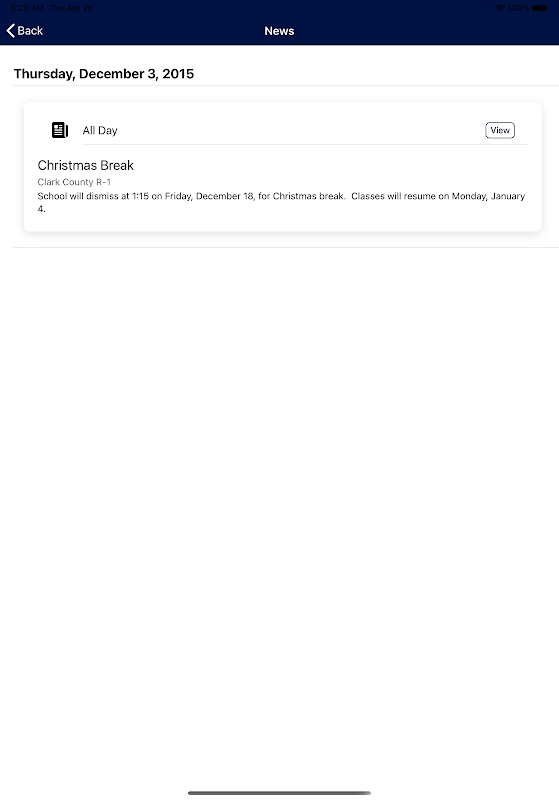The width and height of the screenshot is (559, 800).
Task: Click the Clark County R-1 source label
Action: (74, 182)
